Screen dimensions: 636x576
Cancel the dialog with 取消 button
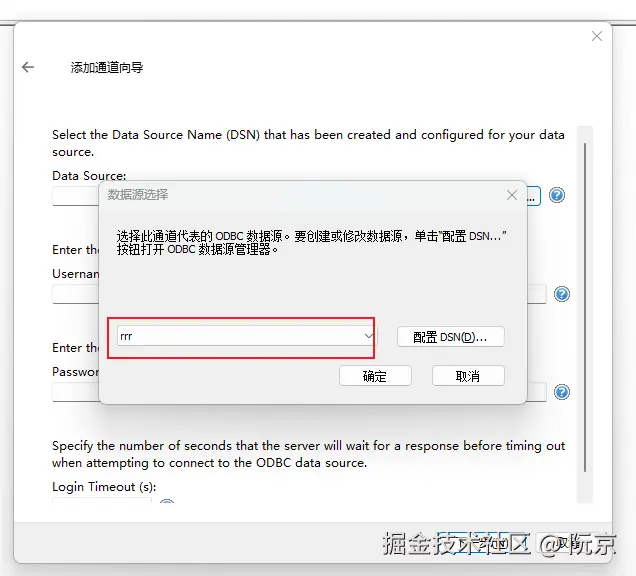tap(468, 376)
